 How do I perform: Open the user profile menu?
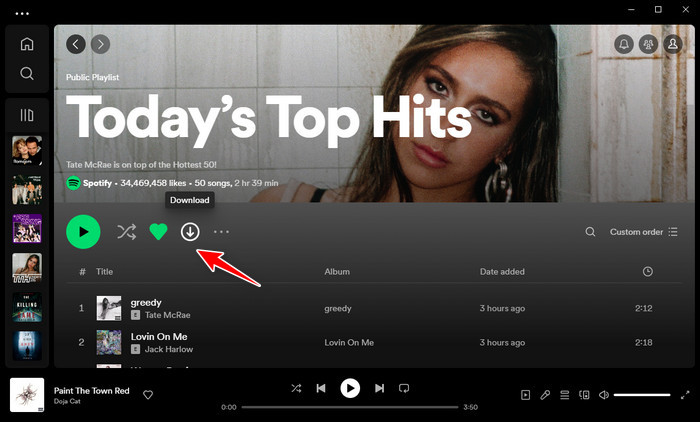[x=673, y=44]
